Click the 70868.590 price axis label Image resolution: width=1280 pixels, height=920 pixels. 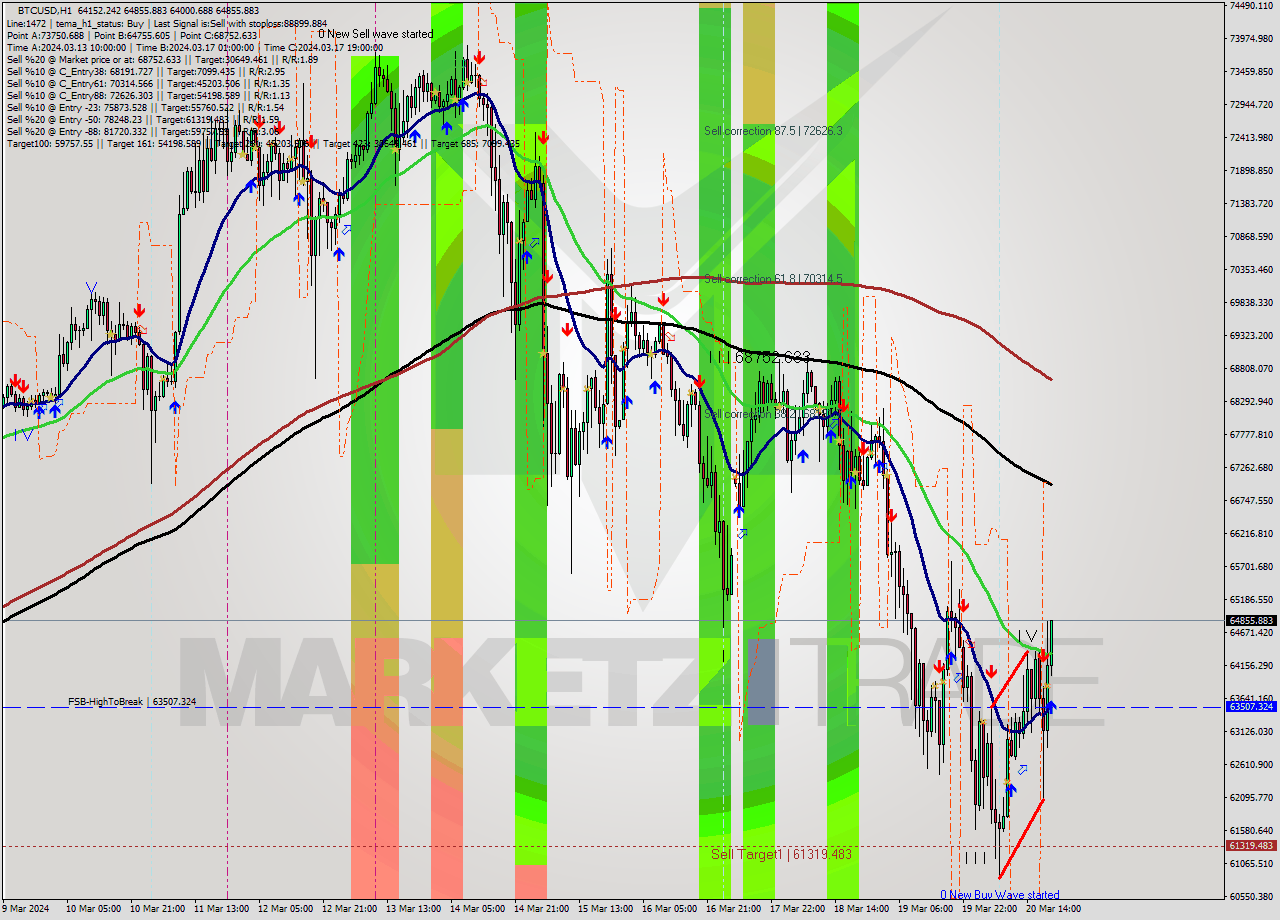1250,237
